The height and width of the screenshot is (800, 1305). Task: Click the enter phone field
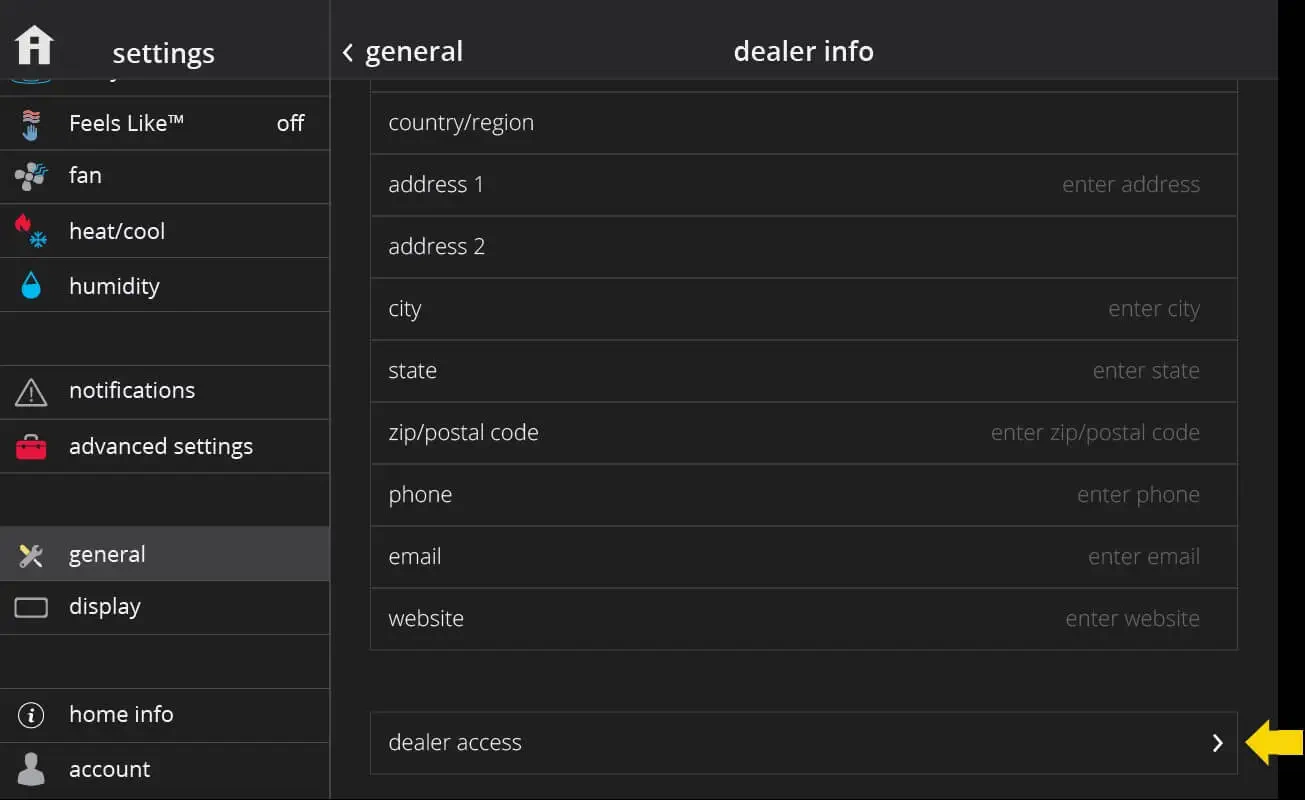[x=1137, y=495]
